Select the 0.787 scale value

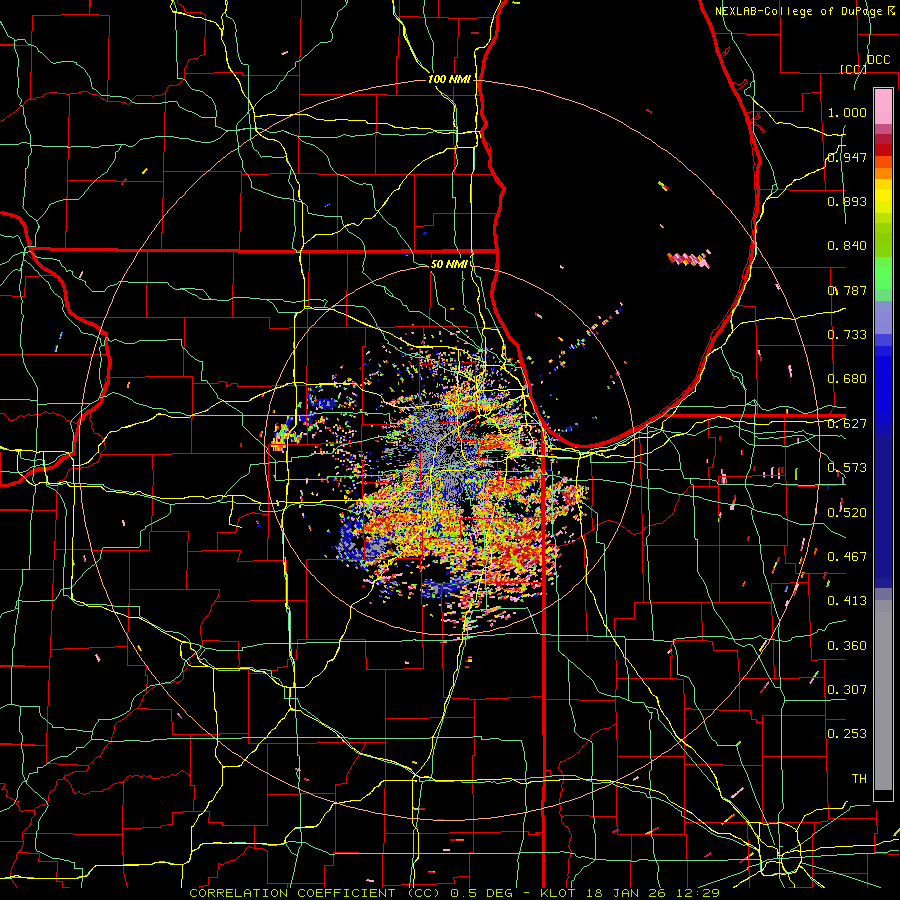(847, 290)
